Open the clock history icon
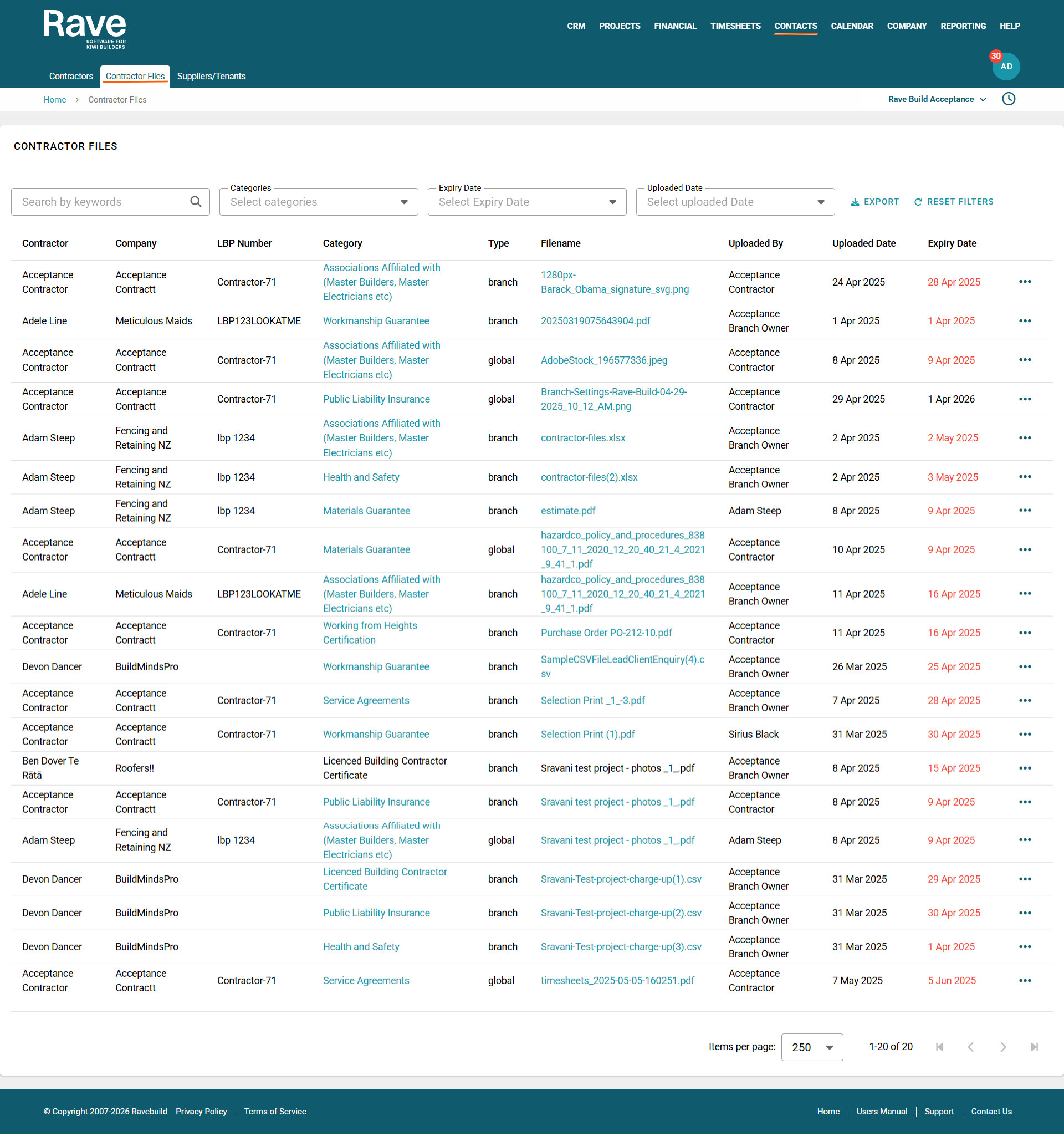The height and width of the screenshot is (1136, 1064). [1009, 99]
